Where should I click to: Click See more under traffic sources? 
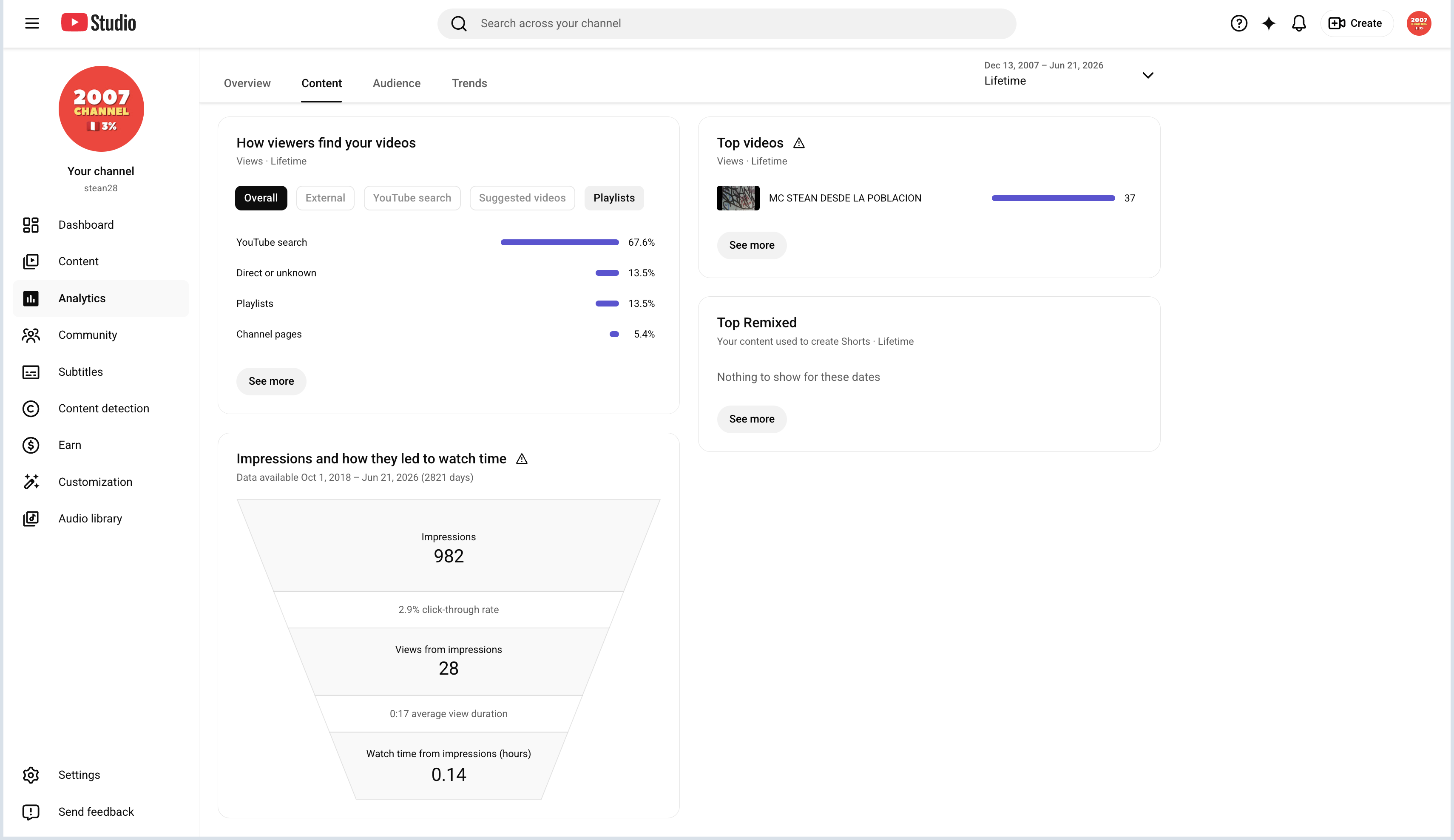click(271, 381)
